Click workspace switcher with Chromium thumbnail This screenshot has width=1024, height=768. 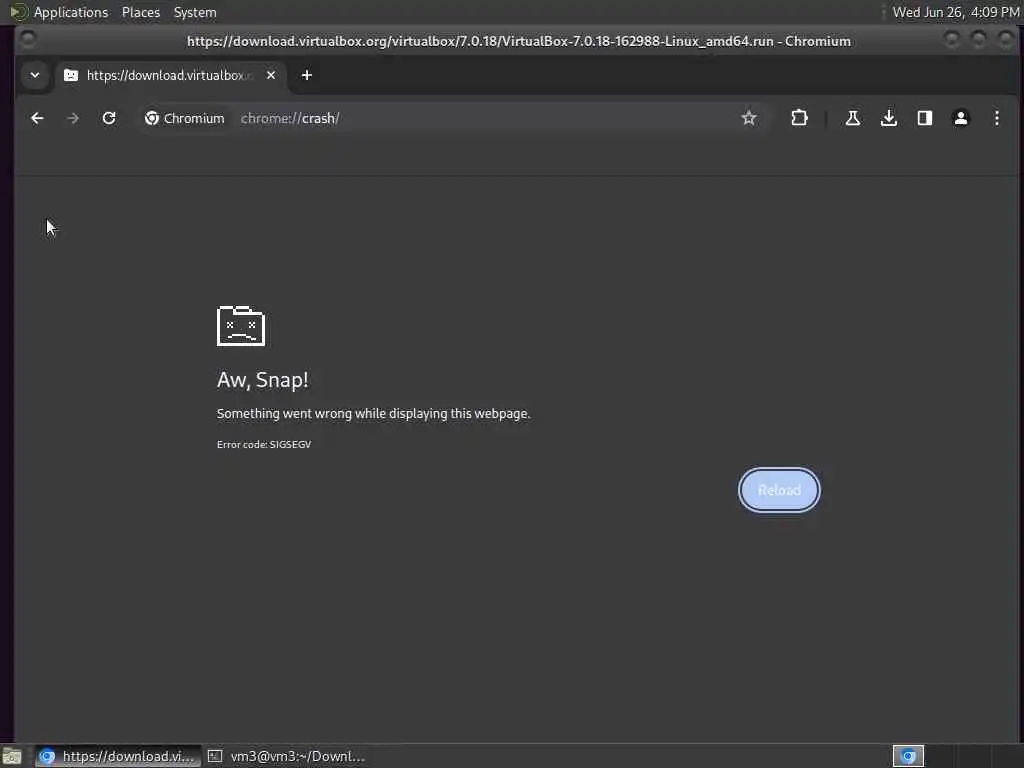tap(908, 756)
